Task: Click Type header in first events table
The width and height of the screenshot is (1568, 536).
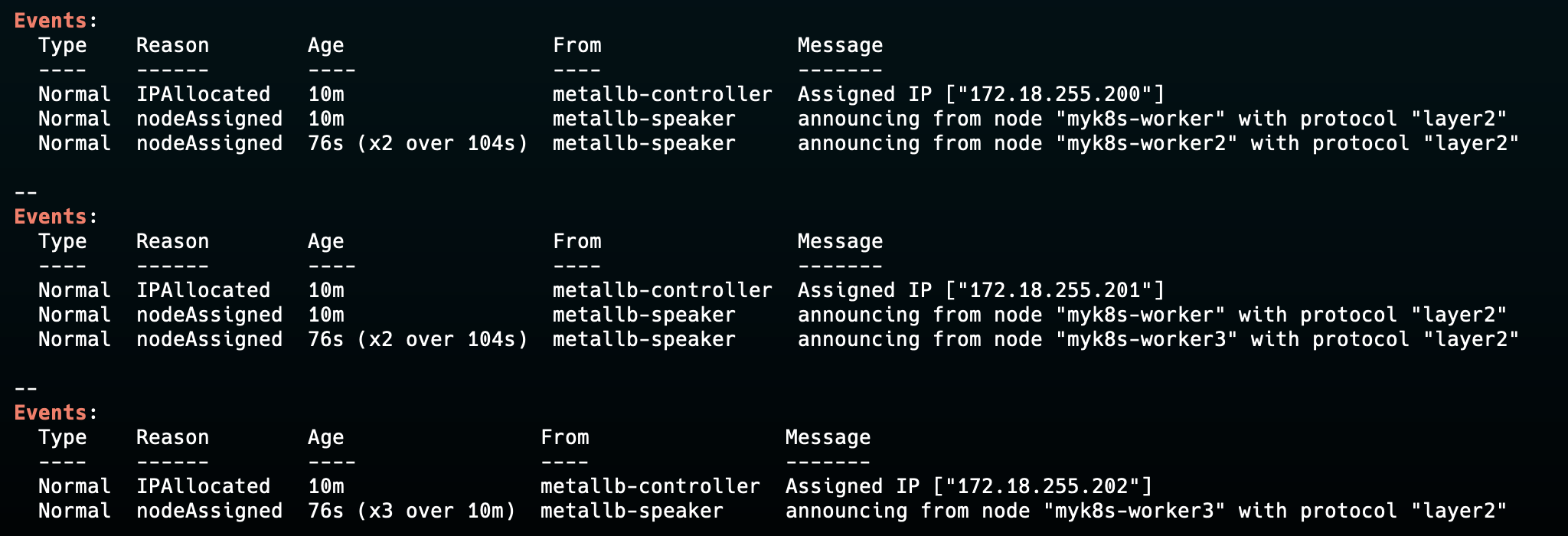Action: 63,45
